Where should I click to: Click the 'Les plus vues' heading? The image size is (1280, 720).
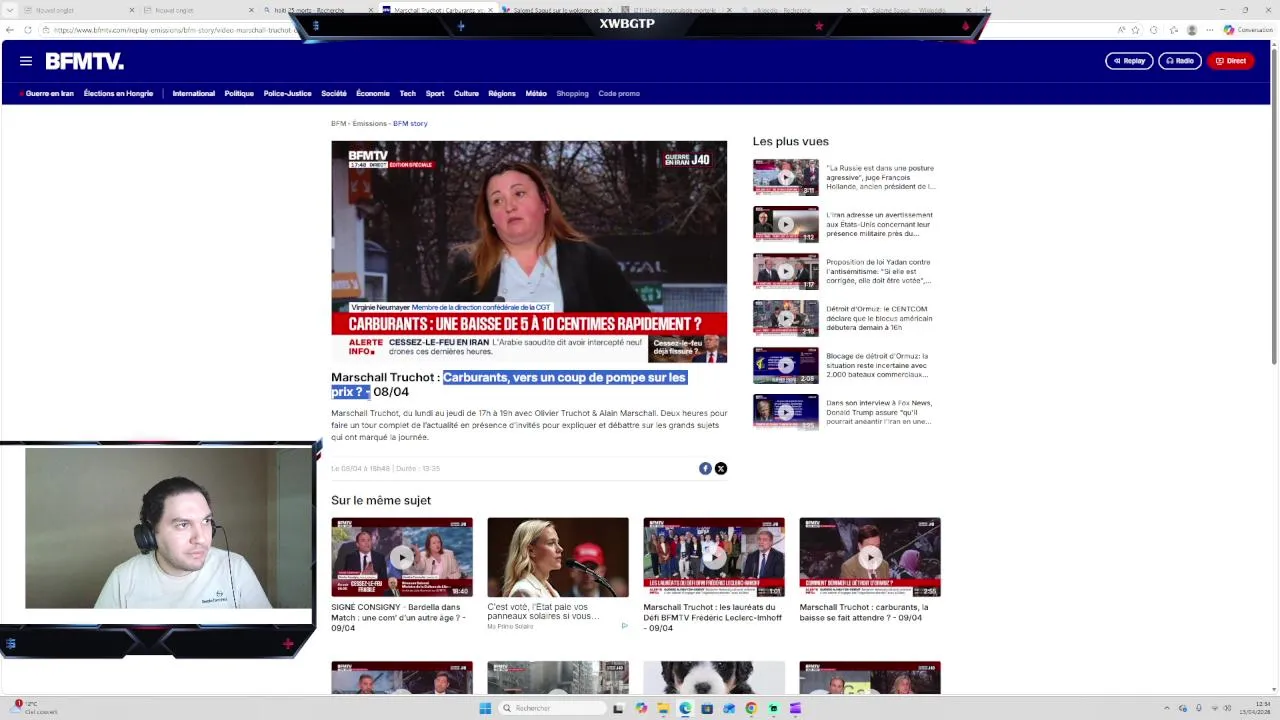[x=790, y=141]
